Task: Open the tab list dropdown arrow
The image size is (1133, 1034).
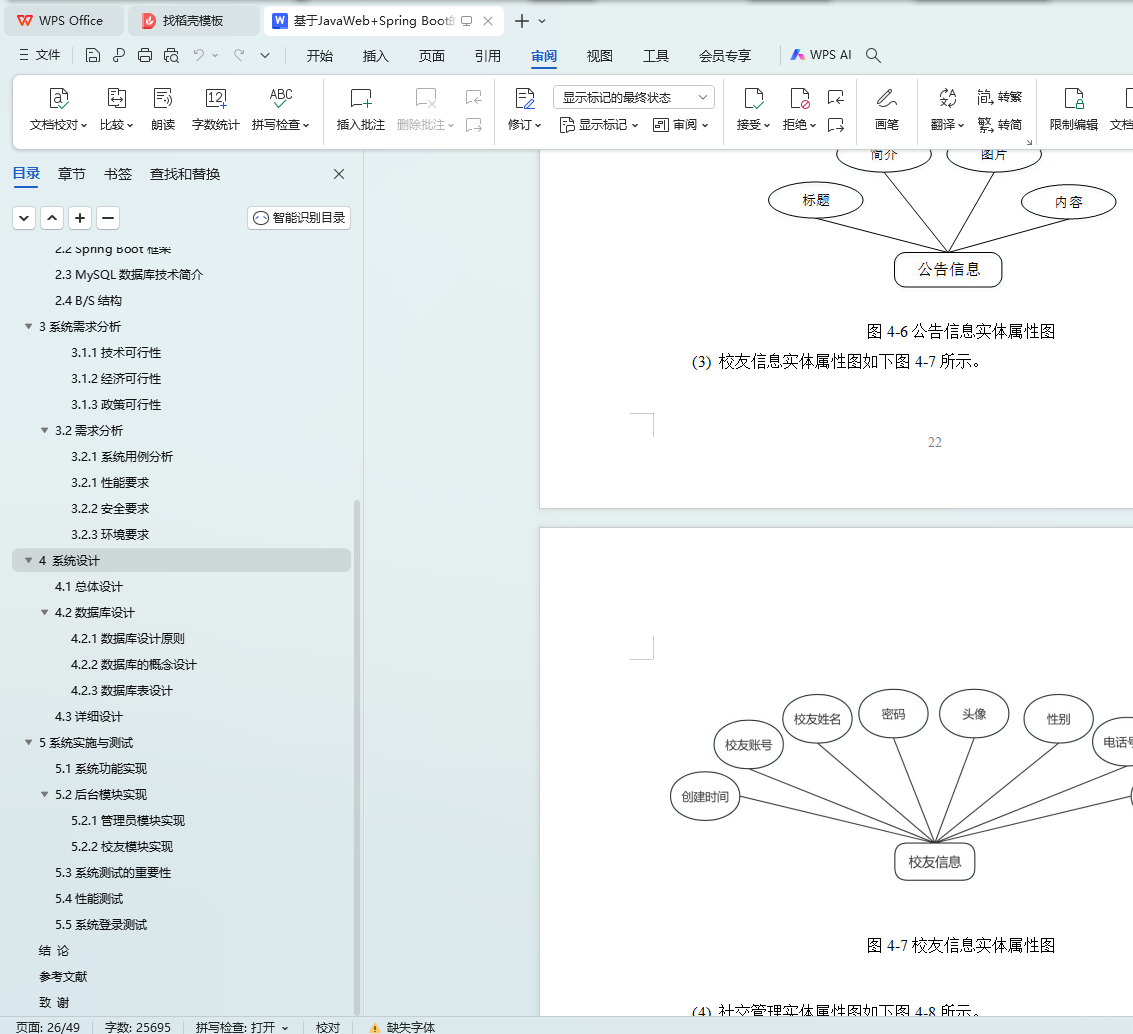Action: click(x=542, y=21)
